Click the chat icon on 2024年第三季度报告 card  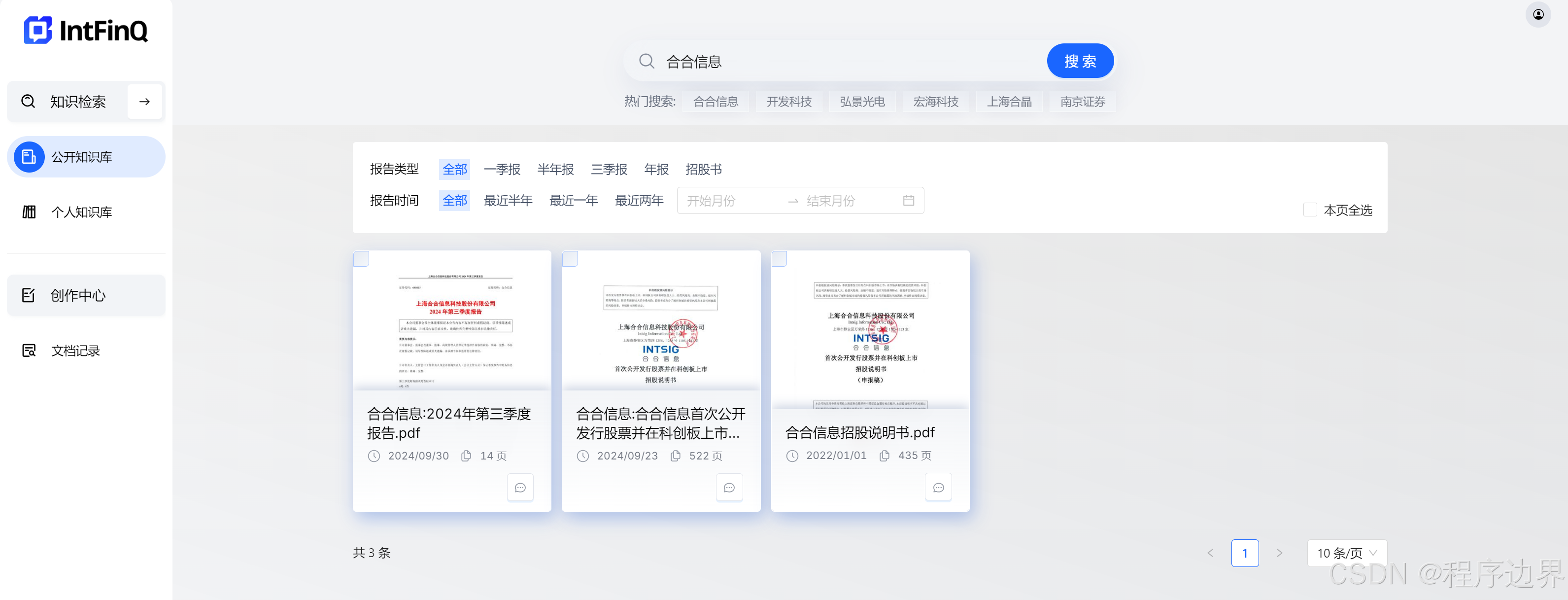(x=520, y=487)
